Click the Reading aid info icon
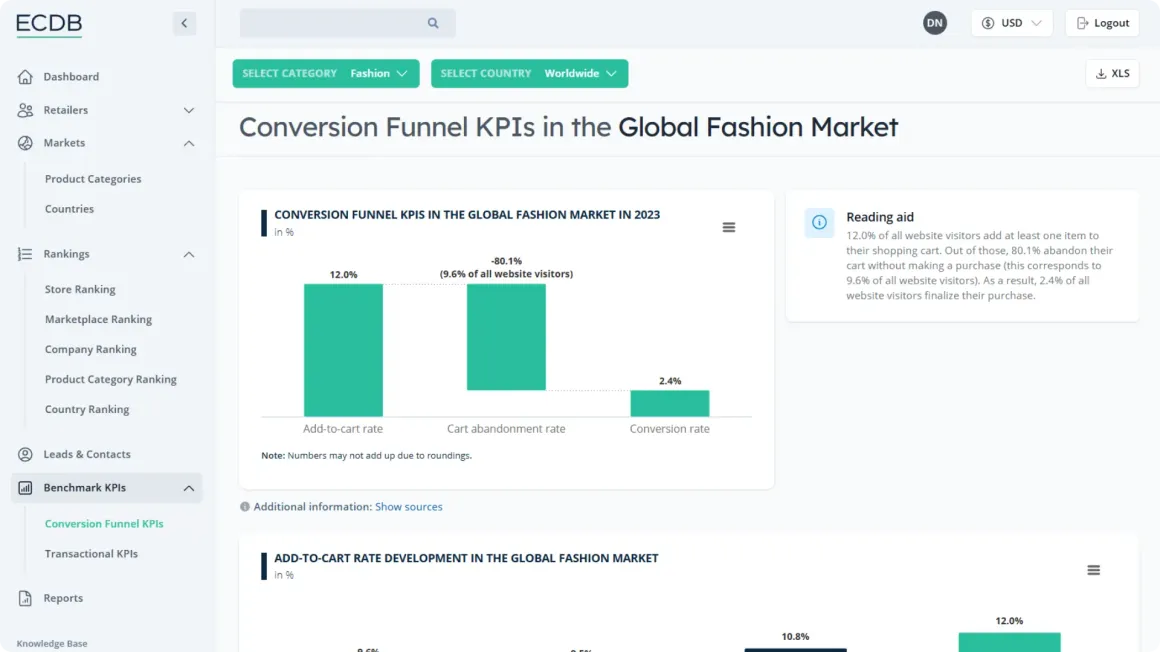Screen dimensions: 1160x652 pos(819,222)
